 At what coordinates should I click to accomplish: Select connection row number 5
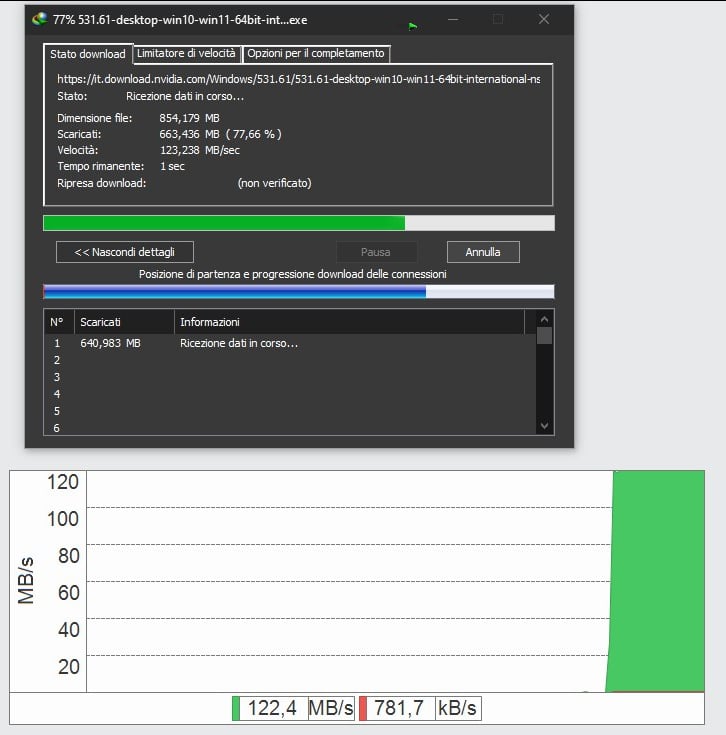click(290, 411)
